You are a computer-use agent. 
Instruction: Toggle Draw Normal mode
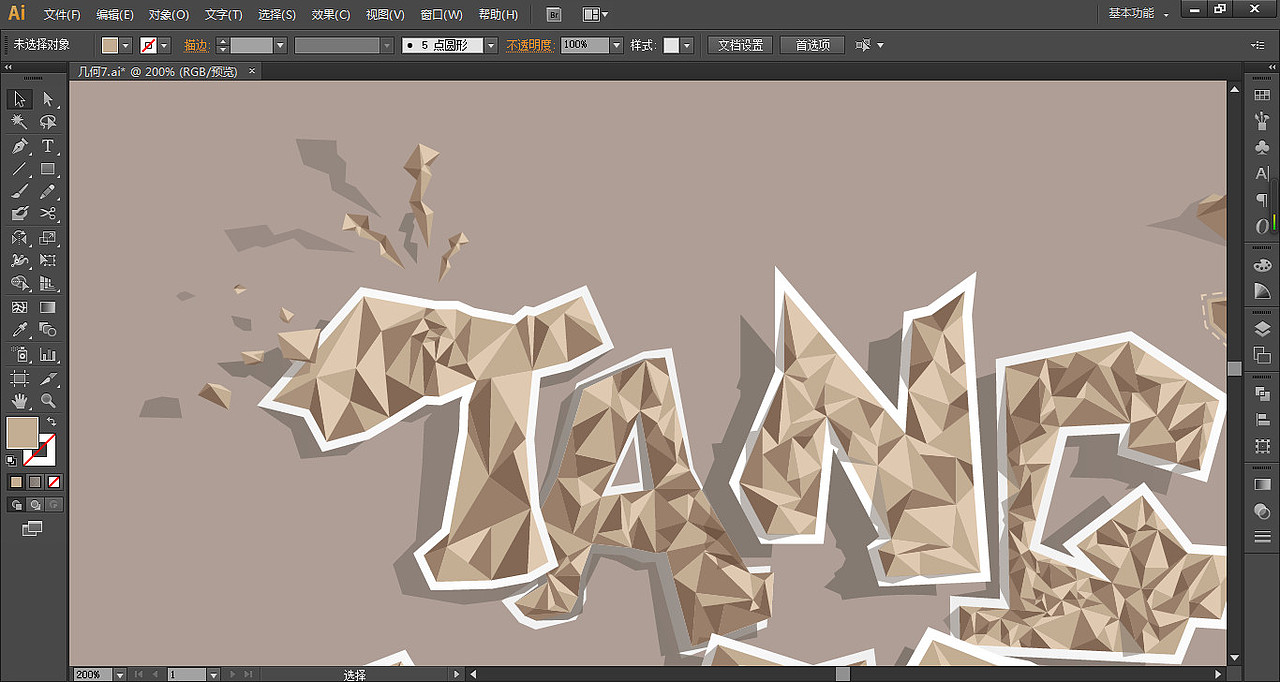point(16,505)
